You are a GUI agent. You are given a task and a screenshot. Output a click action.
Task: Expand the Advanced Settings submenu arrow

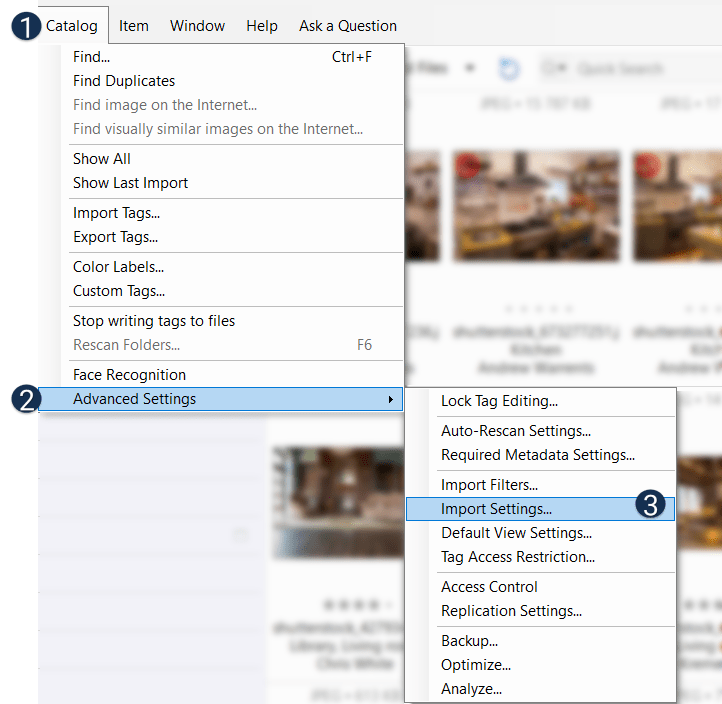point(390,400)
